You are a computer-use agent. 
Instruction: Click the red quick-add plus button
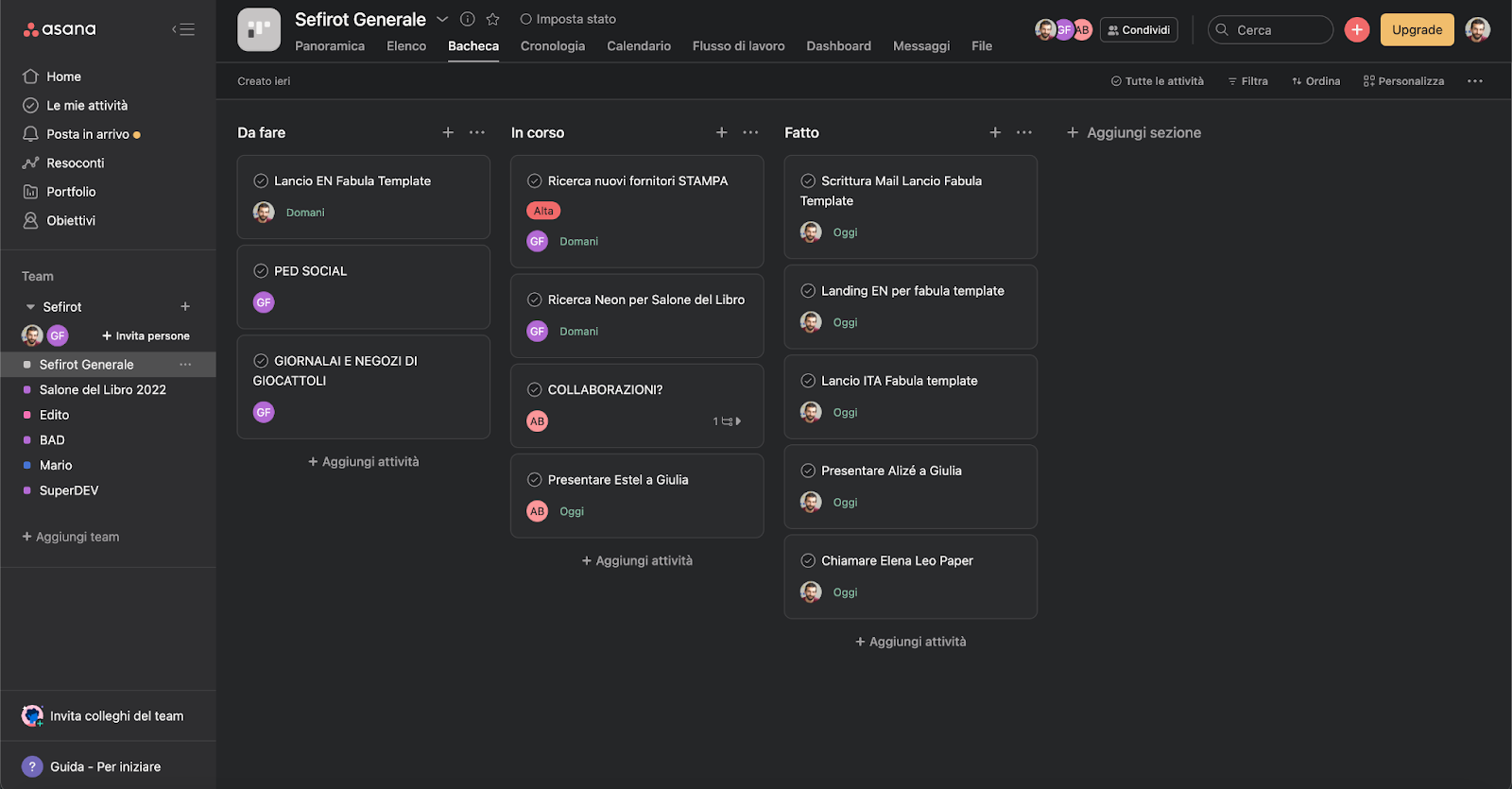pos(1357,30)
